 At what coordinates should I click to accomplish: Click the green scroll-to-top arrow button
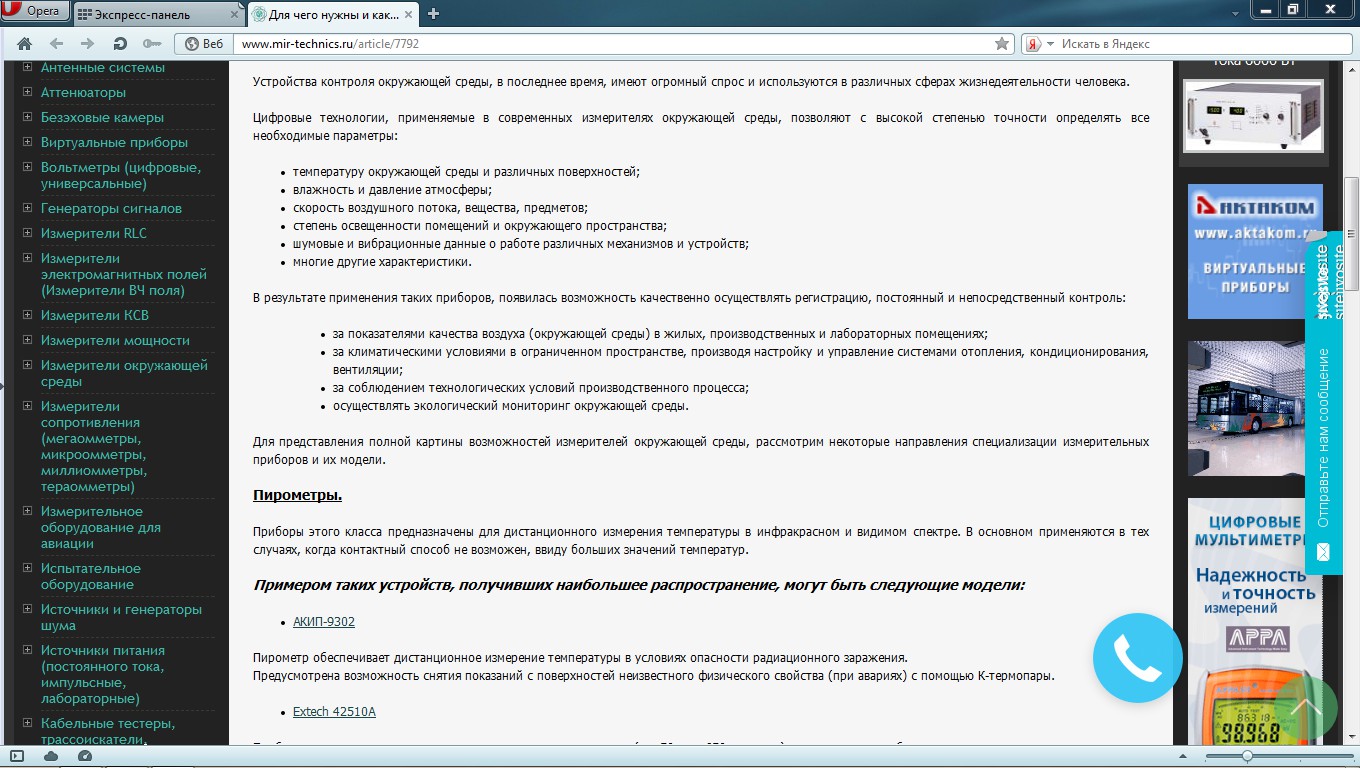point(1305,707)
